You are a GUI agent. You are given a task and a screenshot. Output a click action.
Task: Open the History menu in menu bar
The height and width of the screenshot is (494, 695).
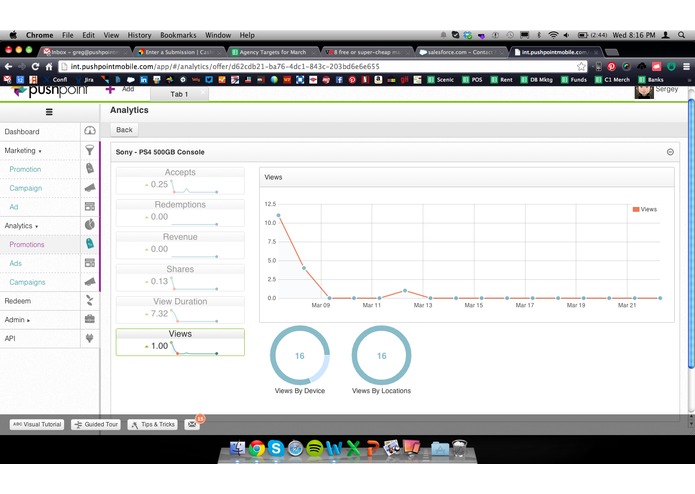(x=139, y=35)
